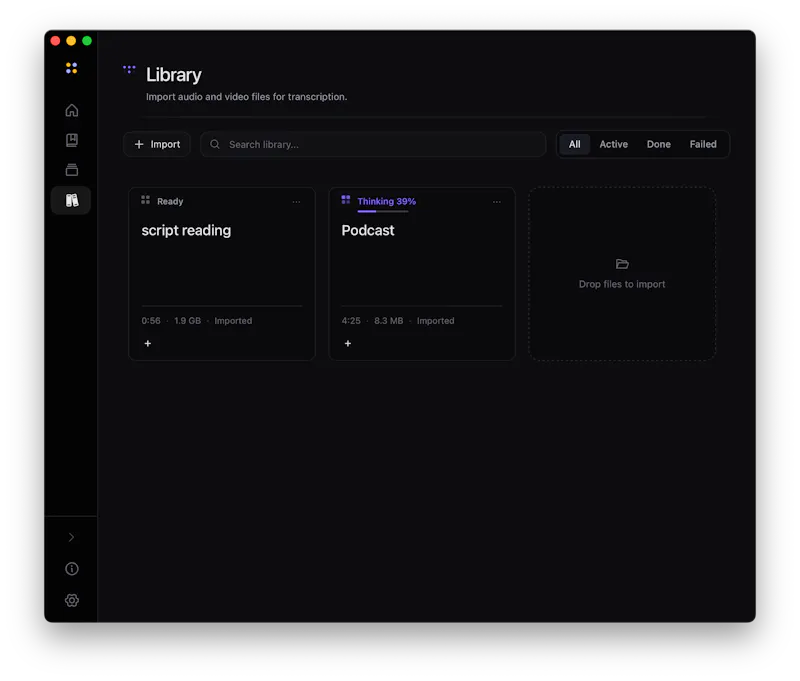Open the script reading card
800x681 pixels.
(222, 274)
